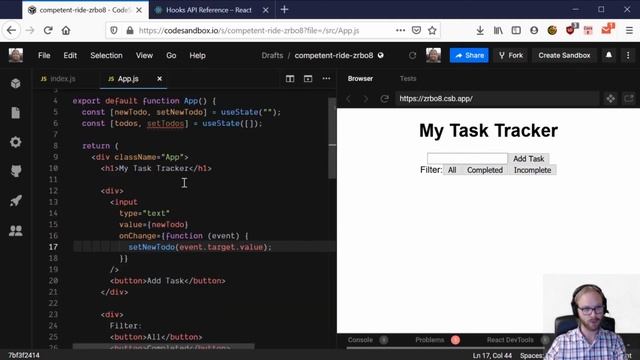The image size is (640, 360).
Task: Open file explorer icon in CodeSandbox sidebar
Action: (x=16, y=113)
